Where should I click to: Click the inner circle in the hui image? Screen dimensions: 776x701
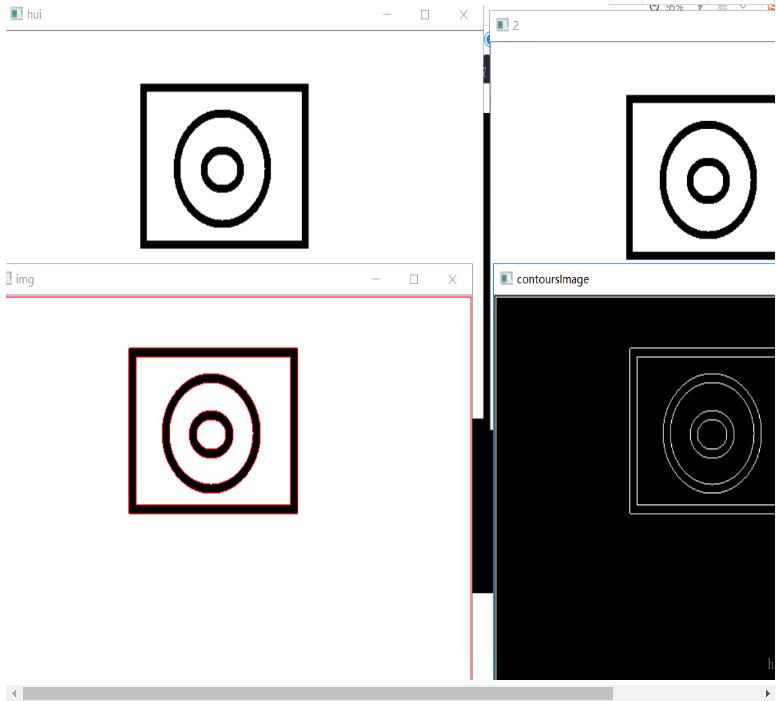(222, 169)
